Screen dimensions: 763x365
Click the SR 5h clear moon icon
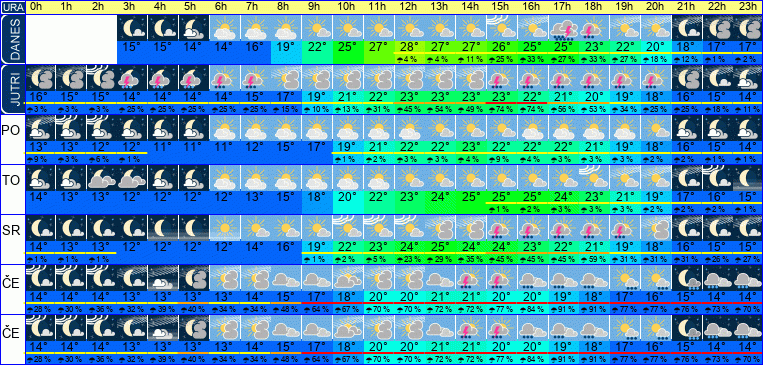tap(193, 229)
